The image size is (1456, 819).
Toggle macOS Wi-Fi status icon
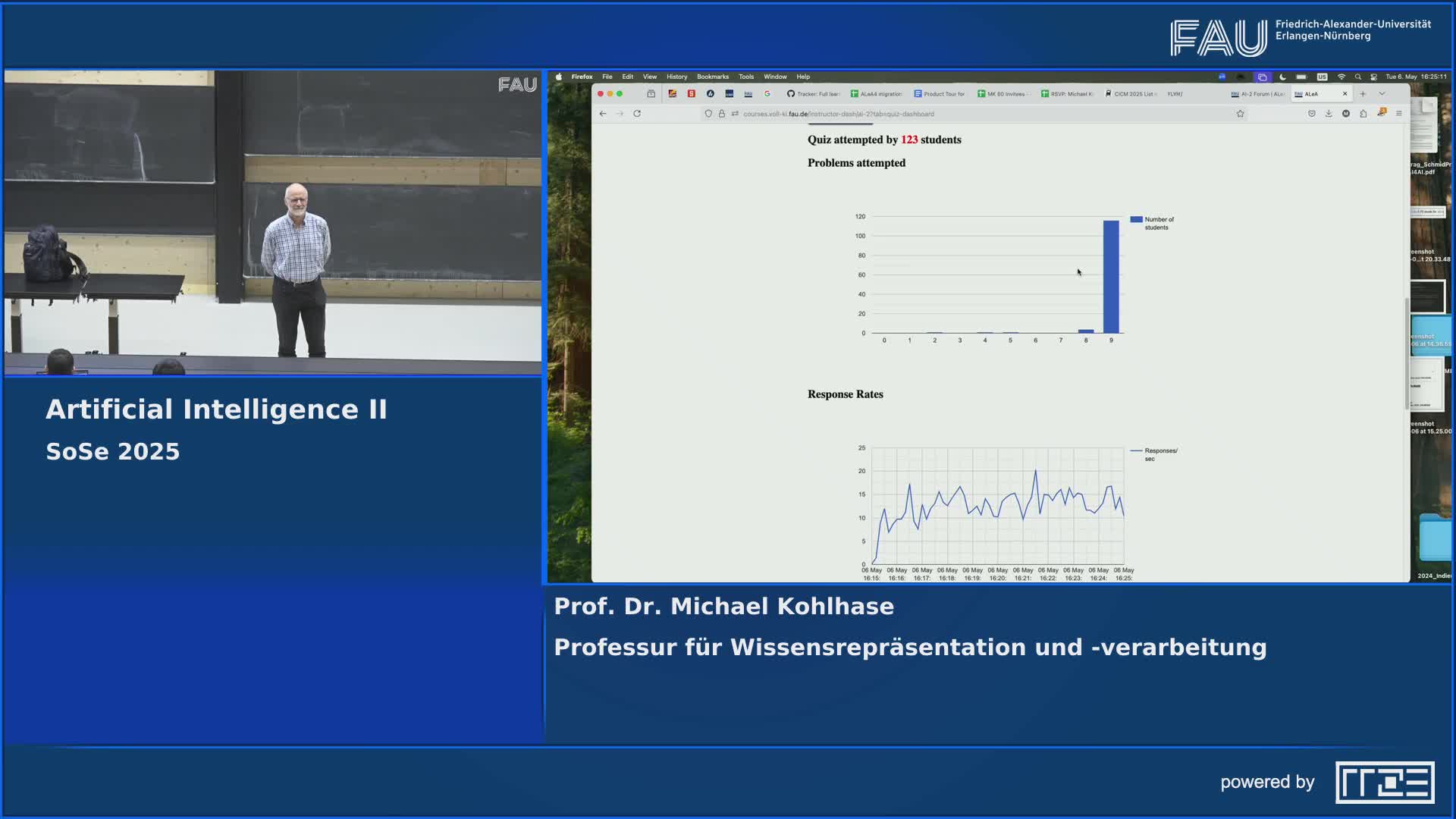1341,77
